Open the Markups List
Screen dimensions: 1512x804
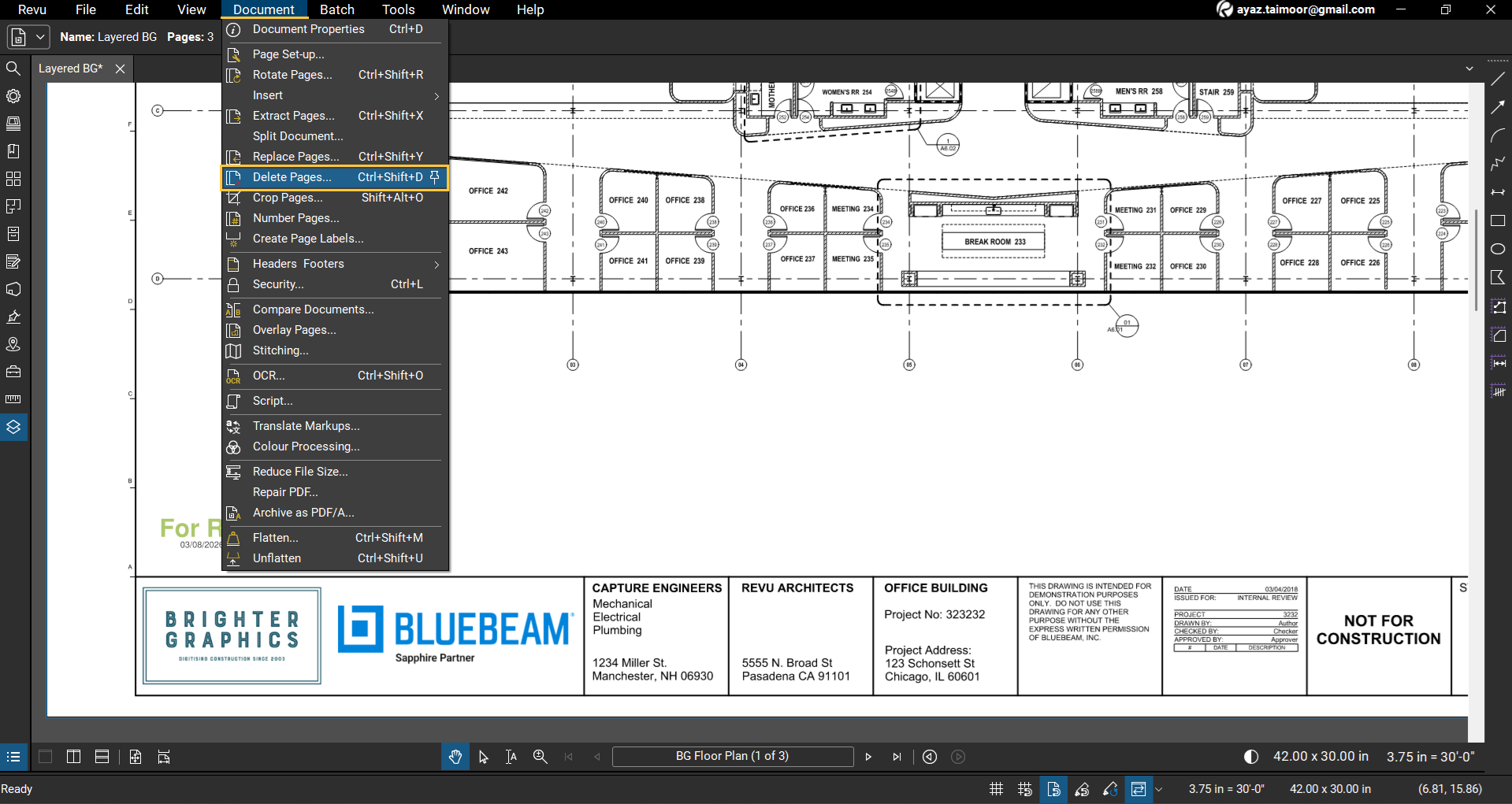tap(13, 757)
